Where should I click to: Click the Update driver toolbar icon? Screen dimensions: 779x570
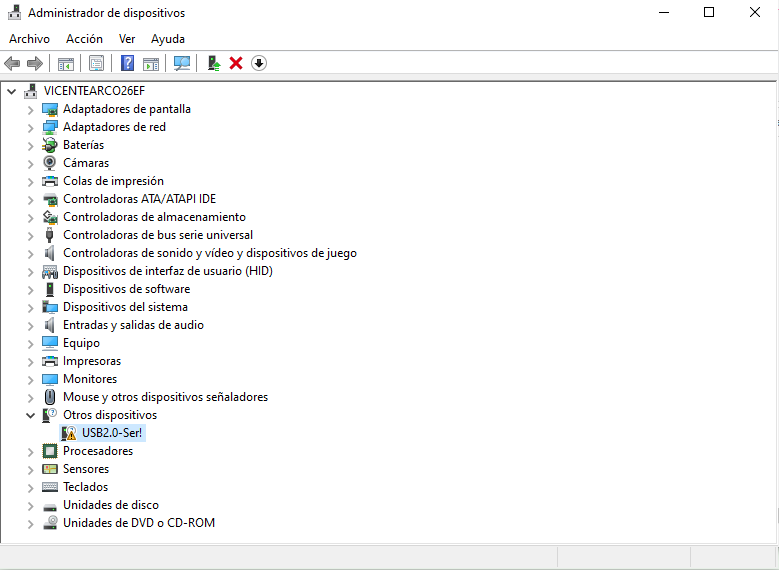click(x=214, y=63)
